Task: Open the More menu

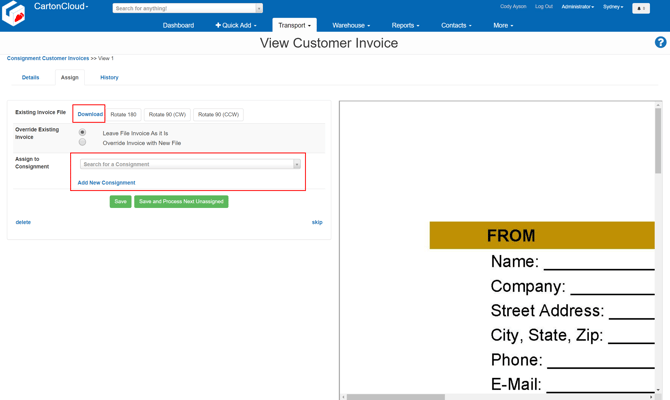Action: click(503, 25)
